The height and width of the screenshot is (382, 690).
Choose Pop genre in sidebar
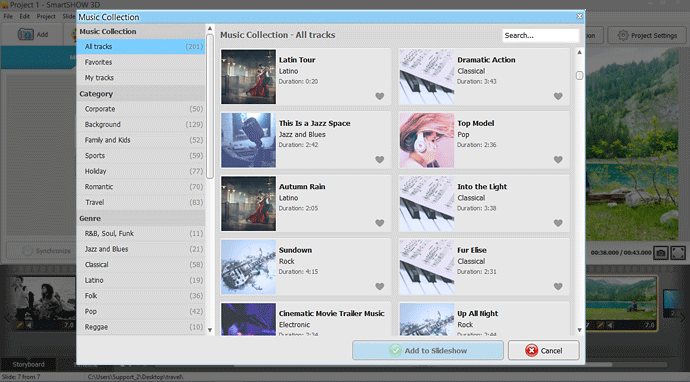click(141, 312)
